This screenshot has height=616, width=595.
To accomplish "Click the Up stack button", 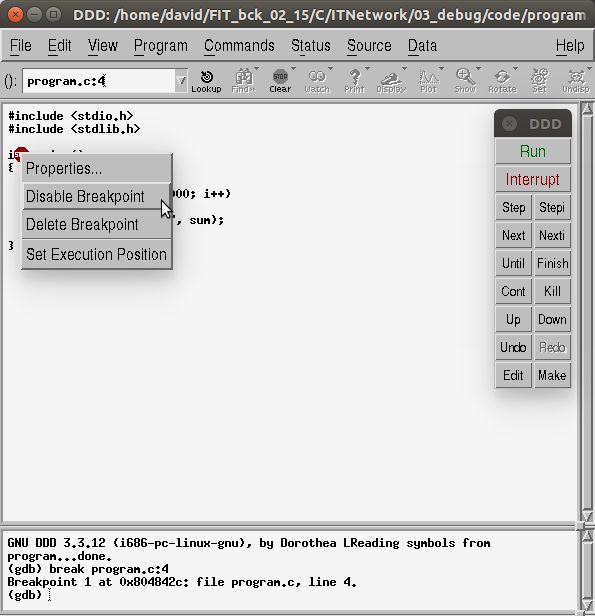I will [x=513, y=319].
